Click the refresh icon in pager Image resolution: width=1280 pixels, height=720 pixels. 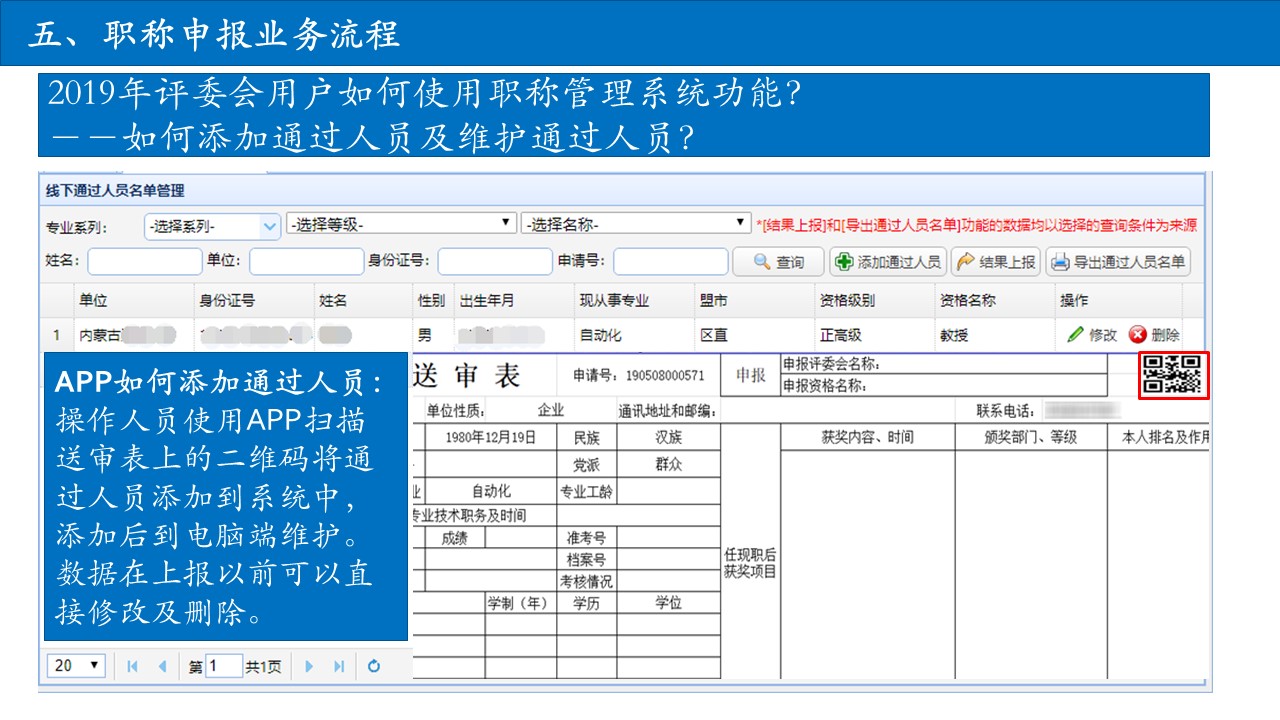tap(374, 666)
